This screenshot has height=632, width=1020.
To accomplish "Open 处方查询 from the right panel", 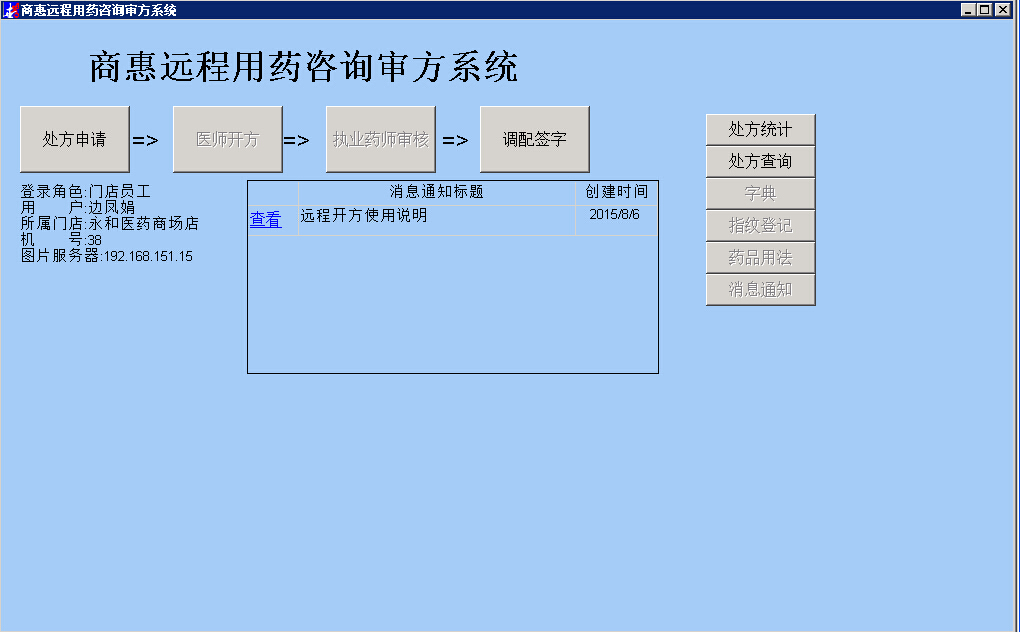I will click(x=760, y=161).
